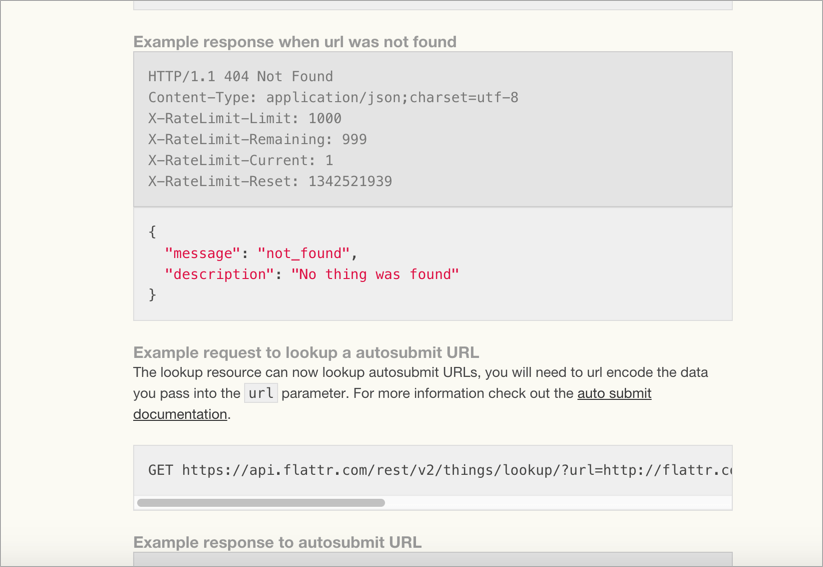
Task: Click the inline 'url' code parameter
Action: point(261,393)
